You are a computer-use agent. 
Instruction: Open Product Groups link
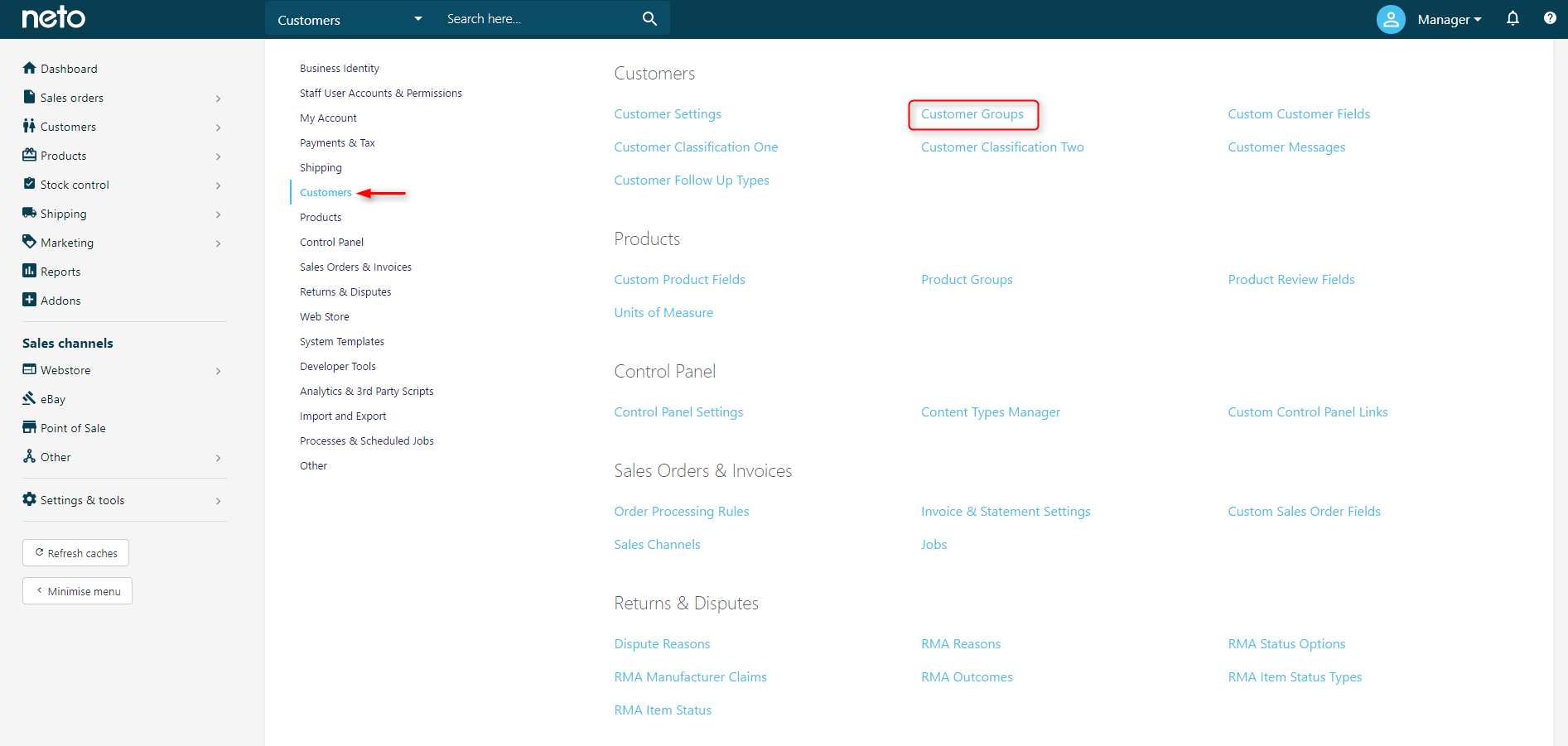[967, 280]
